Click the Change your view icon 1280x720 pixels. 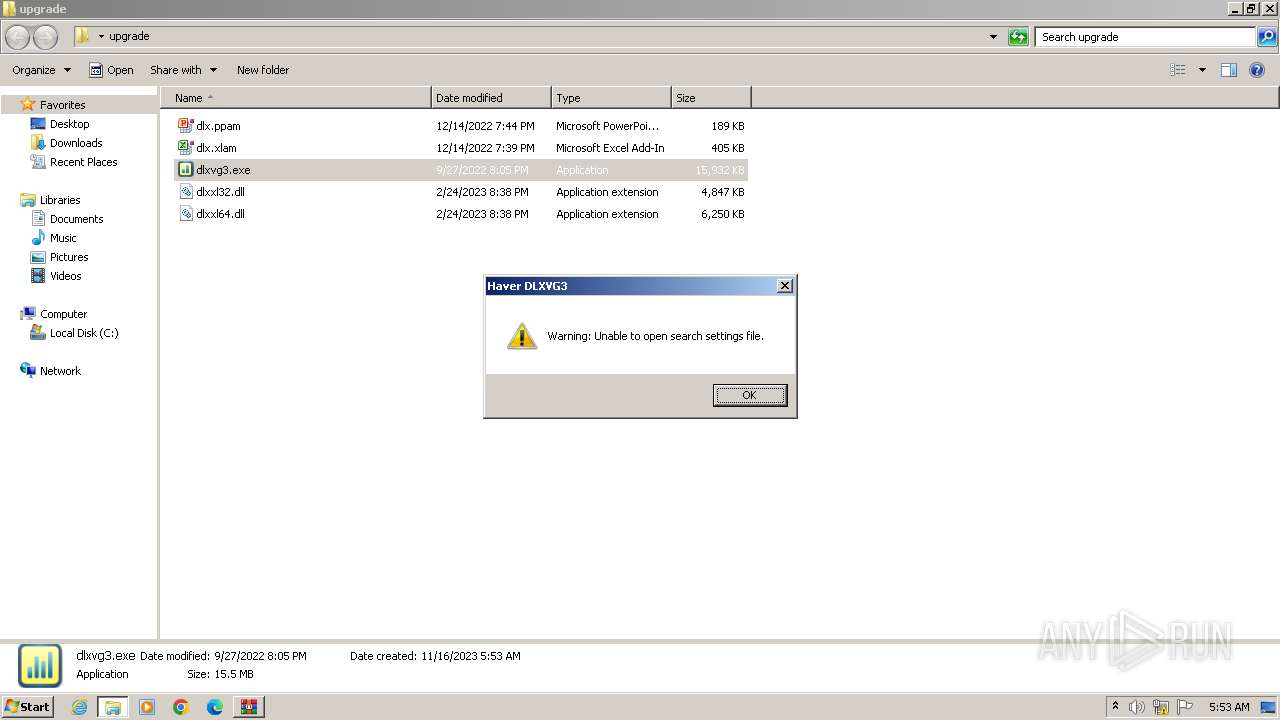[x=1178, y=70]
